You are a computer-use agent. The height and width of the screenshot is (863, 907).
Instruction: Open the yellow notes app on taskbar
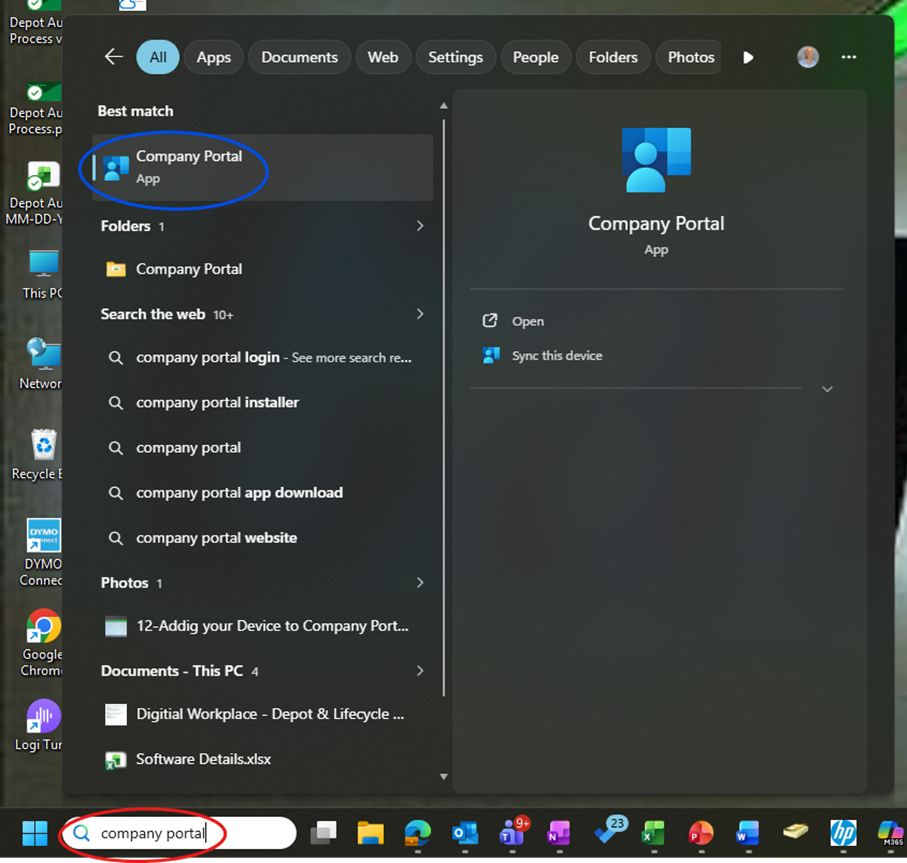(x=795, y=832)
